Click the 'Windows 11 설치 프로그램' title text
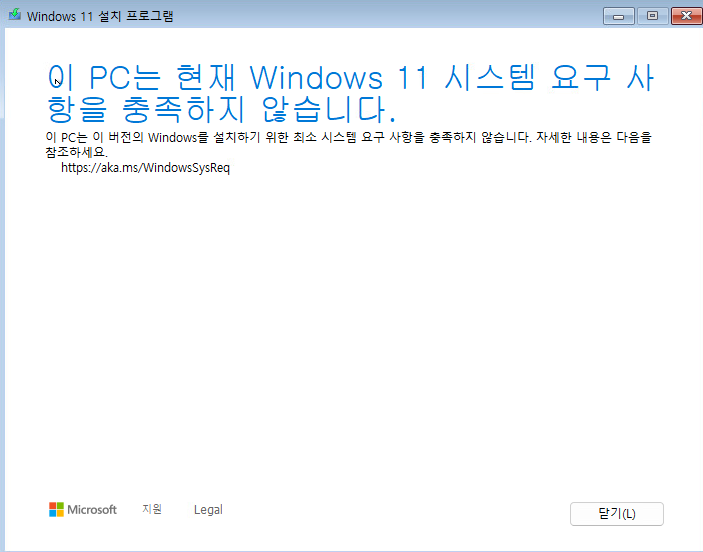The height and width of the screenshot is (552, 703). pos(100,16)
